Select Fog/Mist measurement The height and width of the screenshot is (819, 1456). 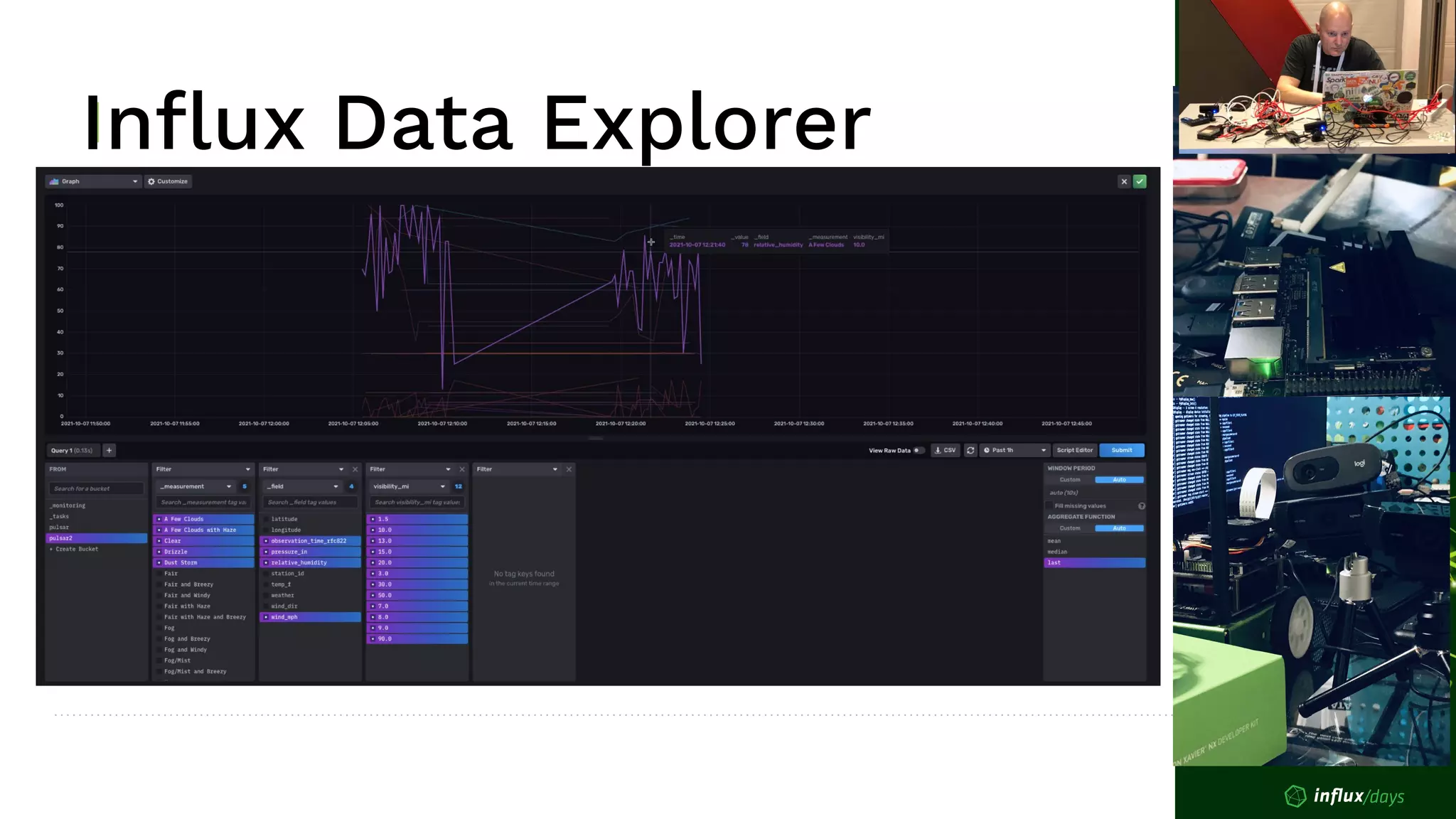click(x=203, y=660)
